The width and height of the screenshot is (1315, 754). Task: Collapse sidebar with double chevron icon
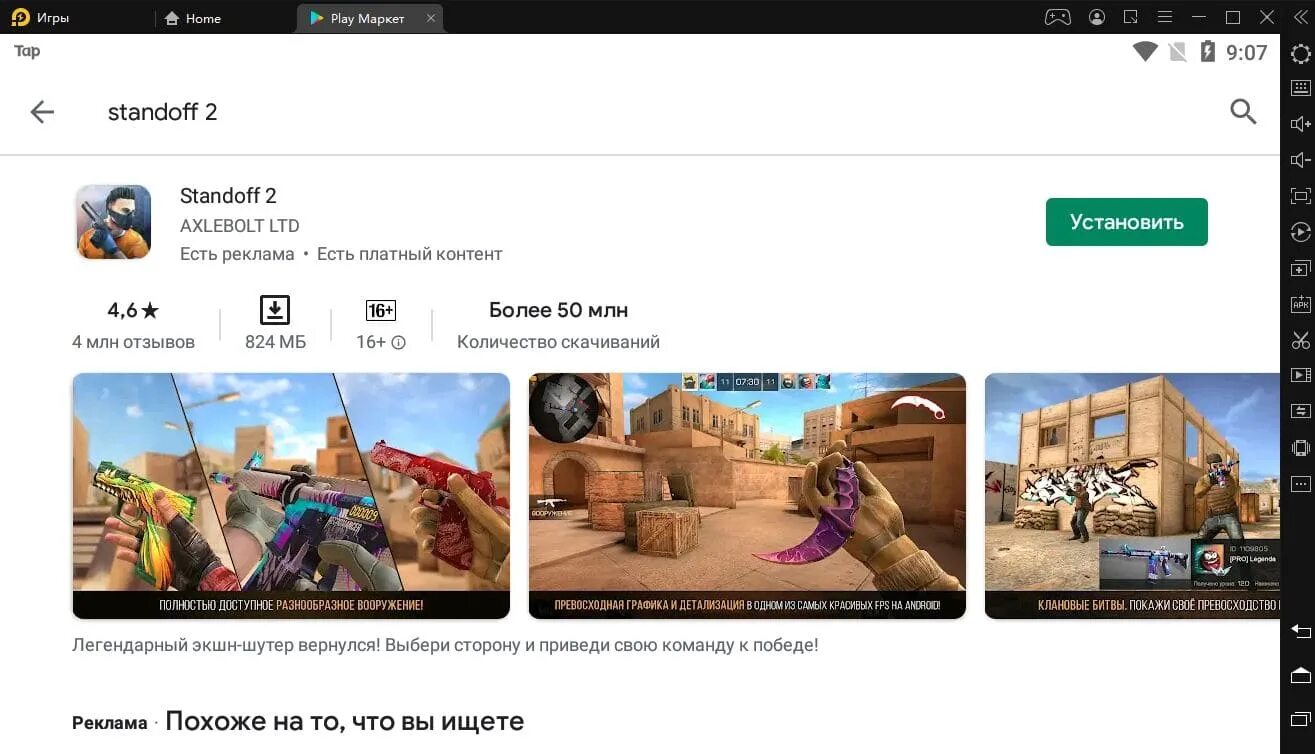(1301, 17)
